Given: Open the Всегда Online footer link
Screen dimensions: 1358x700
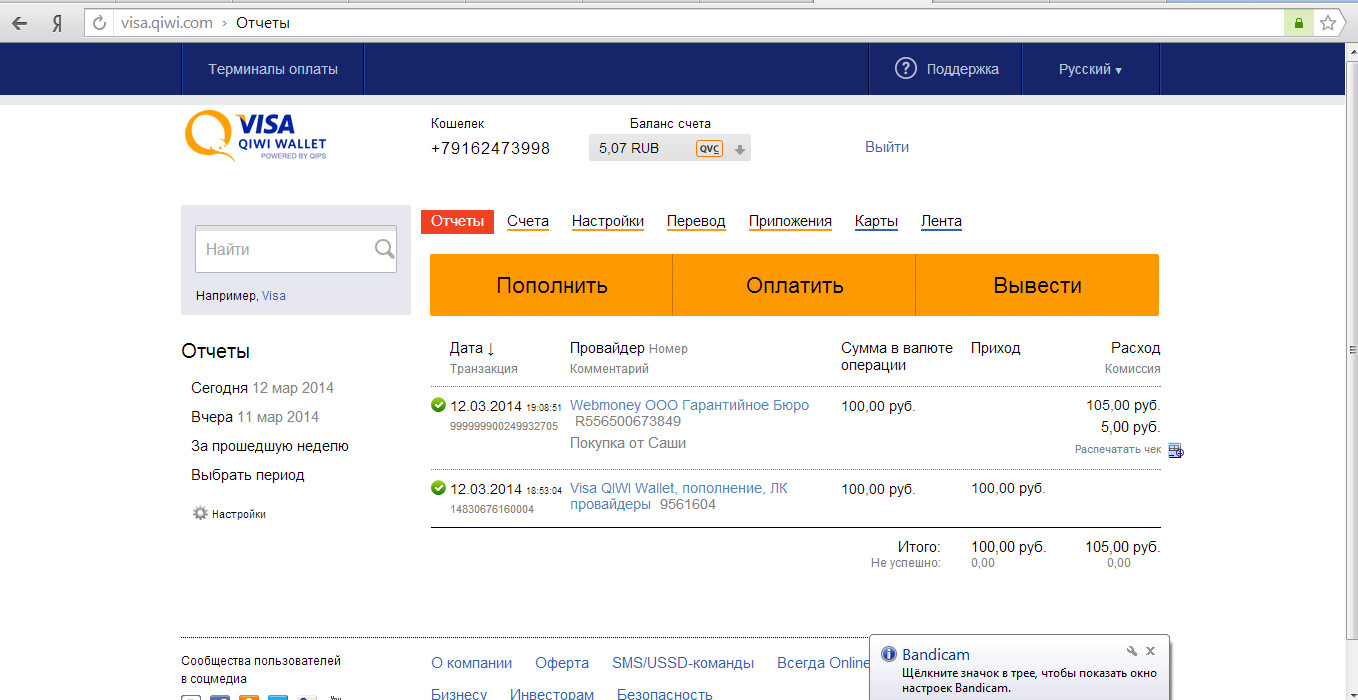Looking at the screenshot, I should pyautogui.click(x=824, y=663).
